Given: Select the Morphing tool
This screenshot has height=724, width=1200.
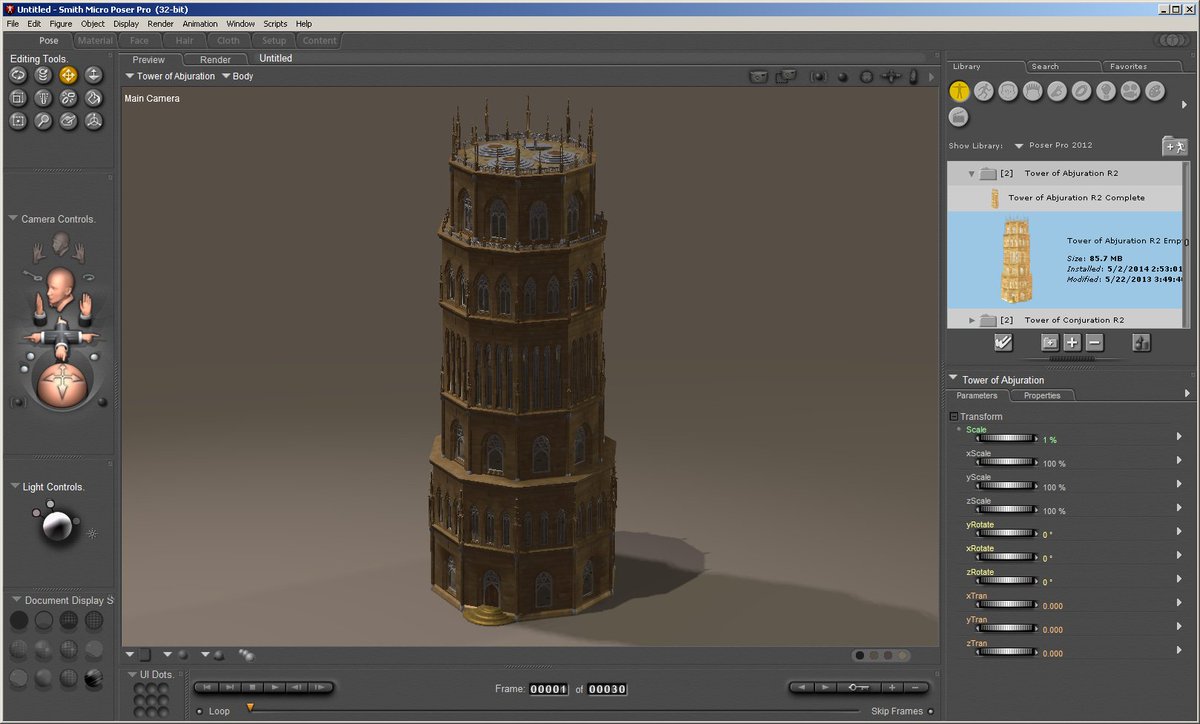Looking at the screenshot, I should (69, 121).
